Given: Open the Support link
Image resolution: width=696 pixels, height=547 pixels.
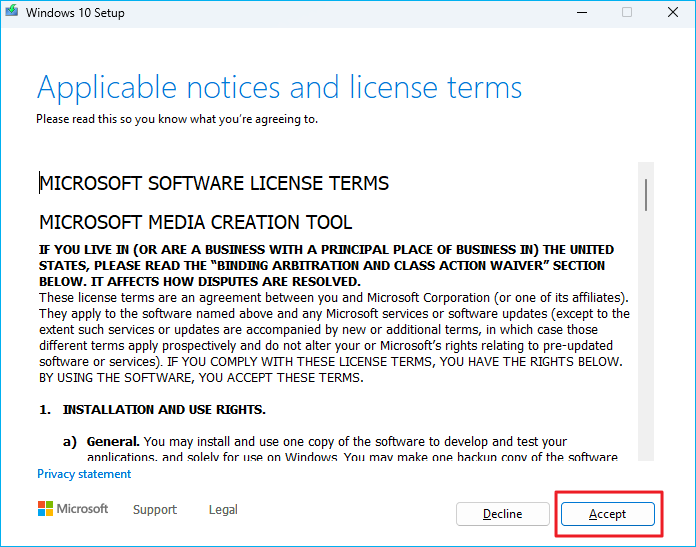Looking at the screenshot, I should click(x=154, y=509).
